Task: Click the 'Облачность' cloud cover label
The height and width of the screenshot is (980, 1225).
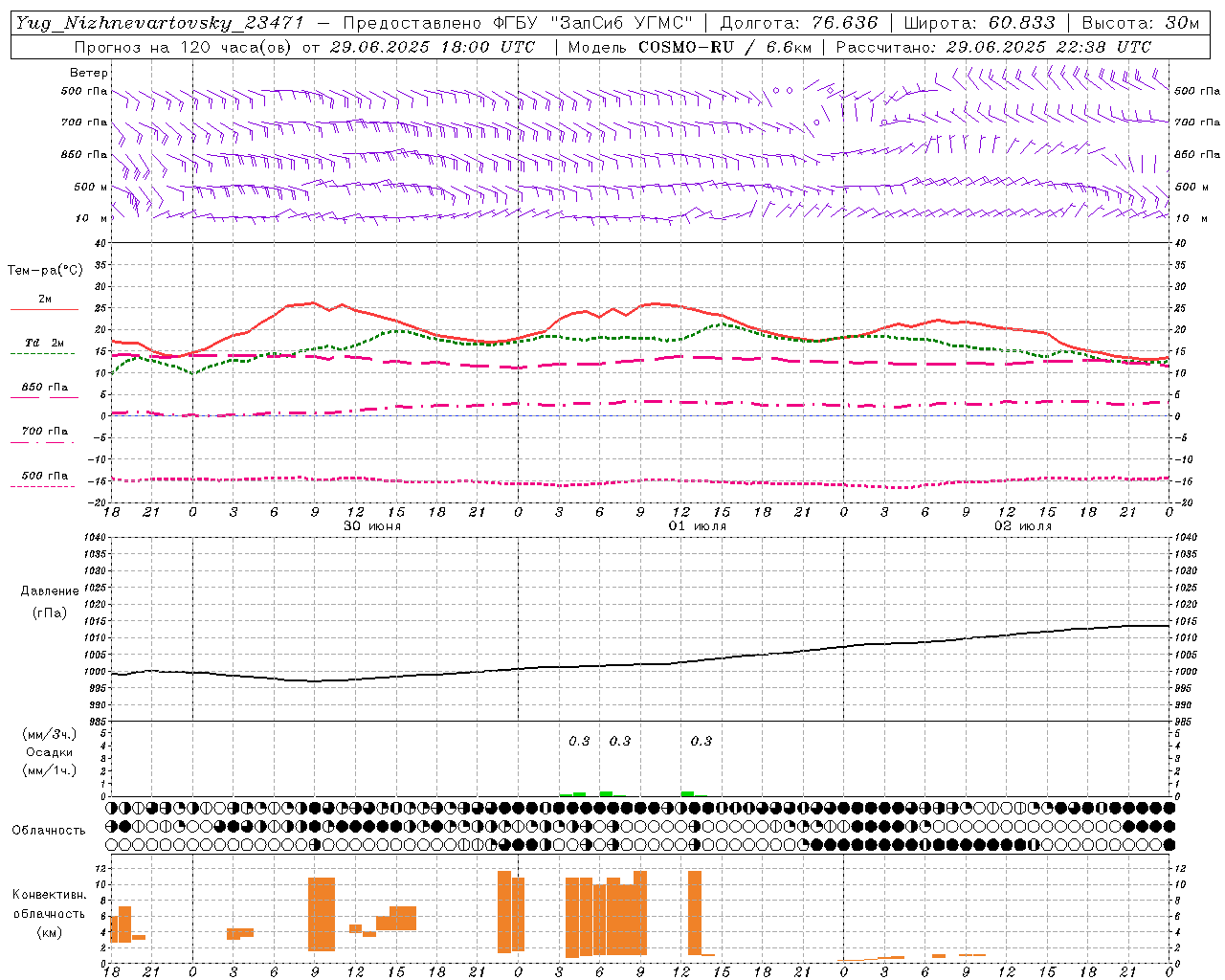Action: click(49, 831)
